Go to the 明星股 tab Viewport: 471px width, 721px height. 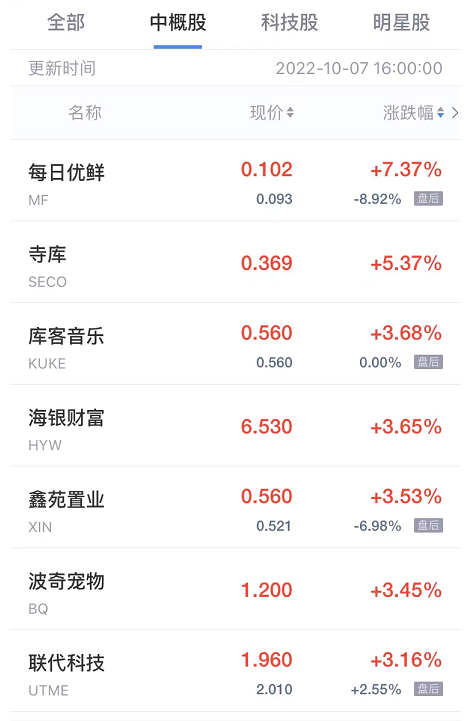point(402,23)
